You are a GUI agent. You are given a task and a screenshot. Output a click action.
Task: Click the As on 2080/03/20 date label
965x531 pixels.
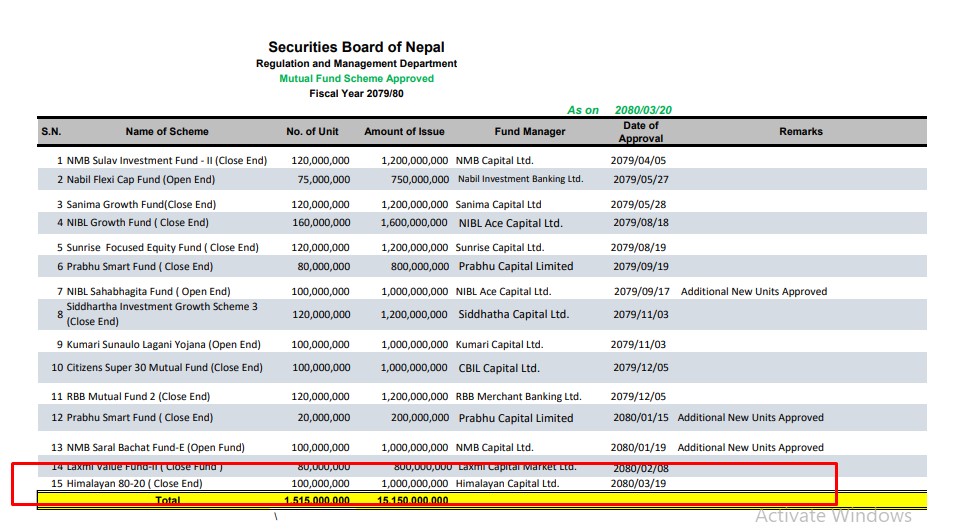coord(626,110)
